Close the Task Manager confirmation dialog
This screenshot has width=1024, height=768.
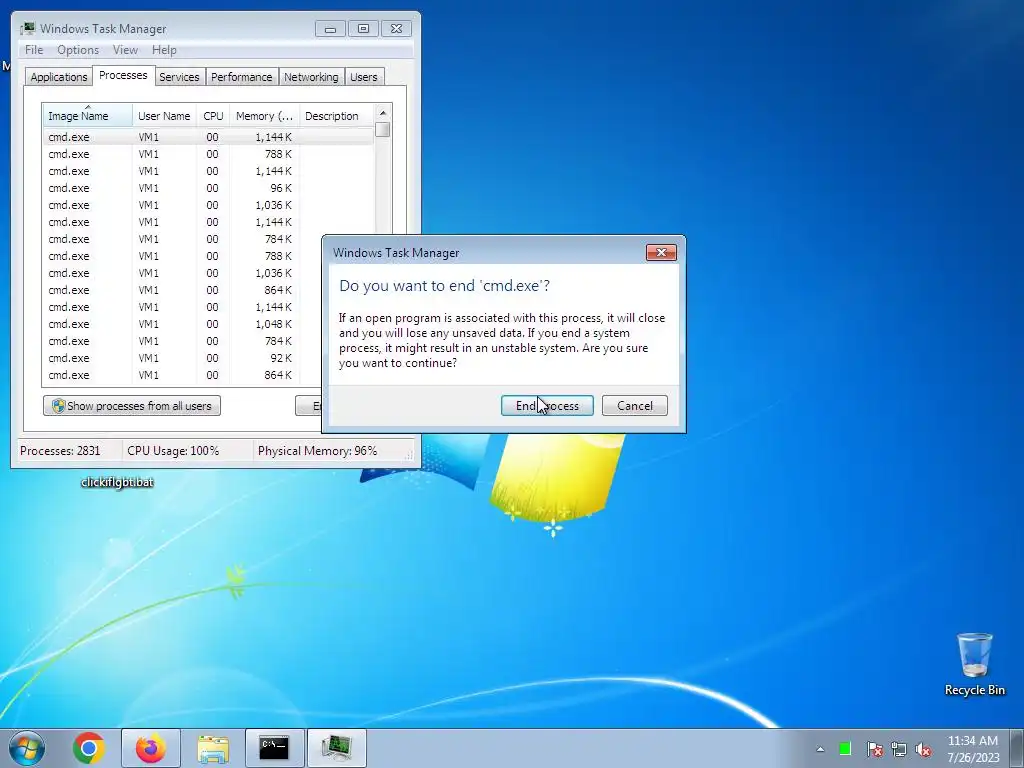tap(661, 253)
